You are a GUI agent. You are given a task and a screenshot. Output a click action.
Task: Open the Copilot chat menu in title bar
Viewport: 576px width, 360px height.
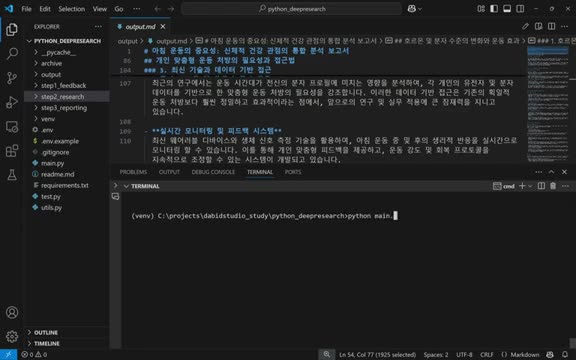(x=414, y=9)
